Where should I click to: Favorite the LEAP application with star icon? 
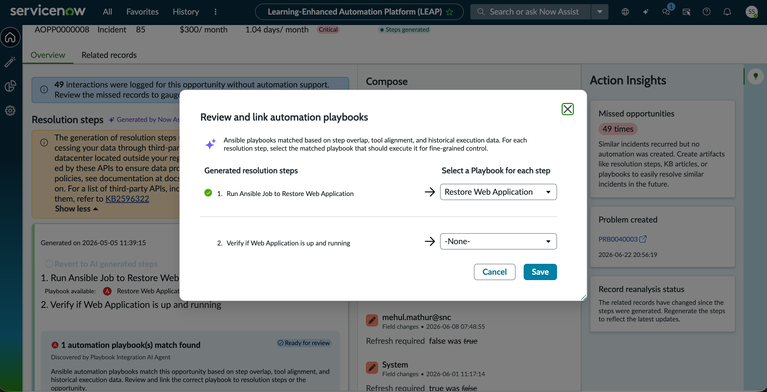(450, 12)
